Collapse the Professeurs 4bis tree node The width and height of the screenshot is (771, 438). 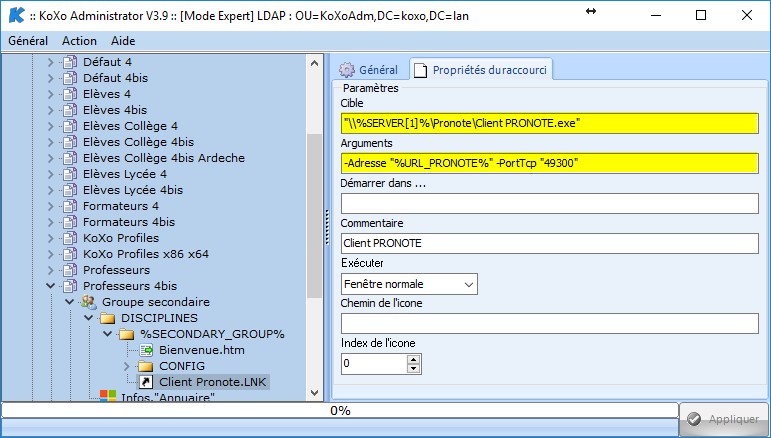50,286
